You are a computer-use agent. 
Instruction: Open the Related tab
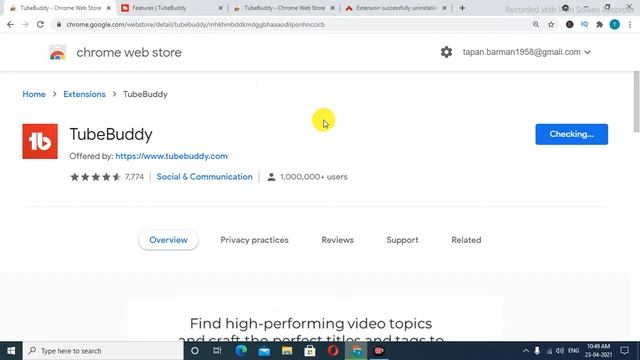pos(466,240)
